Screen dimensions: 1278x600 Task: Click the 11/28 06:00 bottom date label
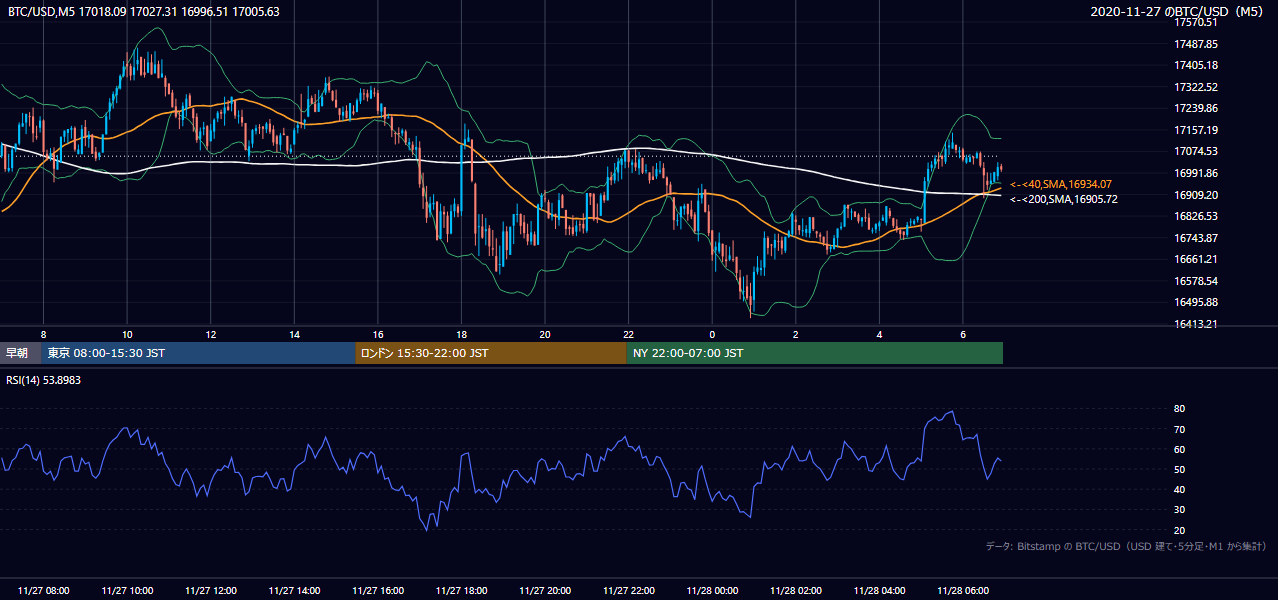point(962,590)
